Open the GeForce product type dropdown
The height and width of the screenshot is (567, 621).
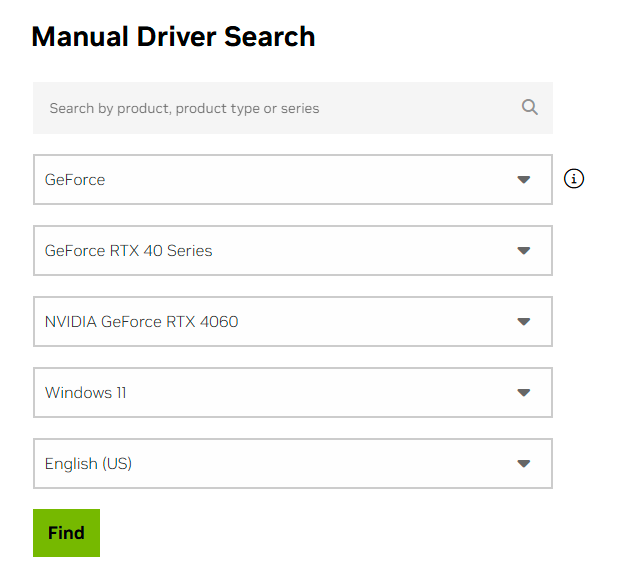293,179
